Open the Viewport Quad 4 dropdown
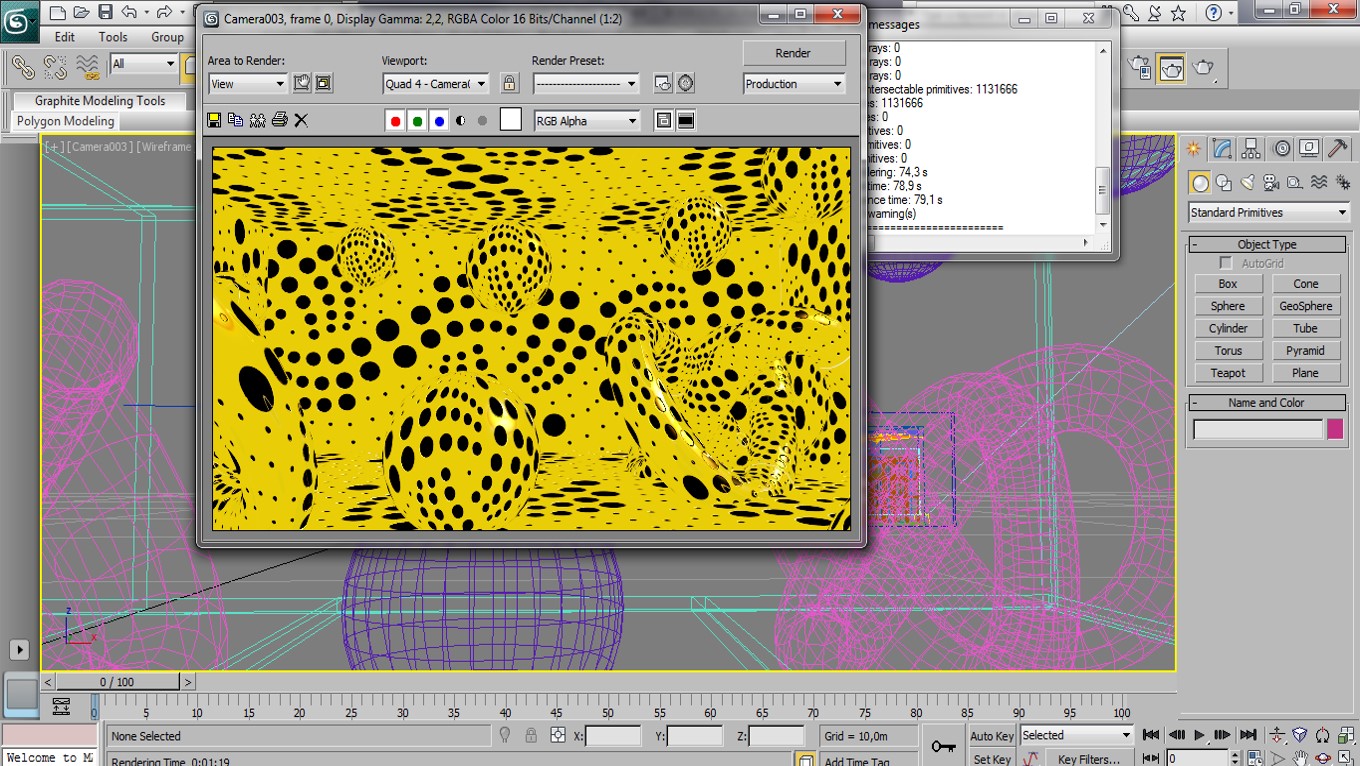The height and width of the screenshot is (766, 1360). [x=436, y=84]
